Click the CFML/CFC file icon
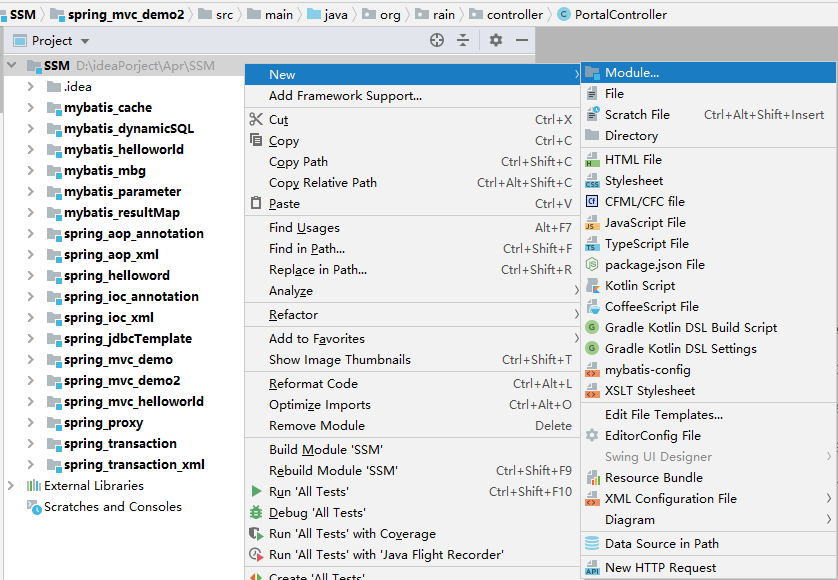Image resolution: width=838 pixels, height=580 pixels. coord(592,201)
